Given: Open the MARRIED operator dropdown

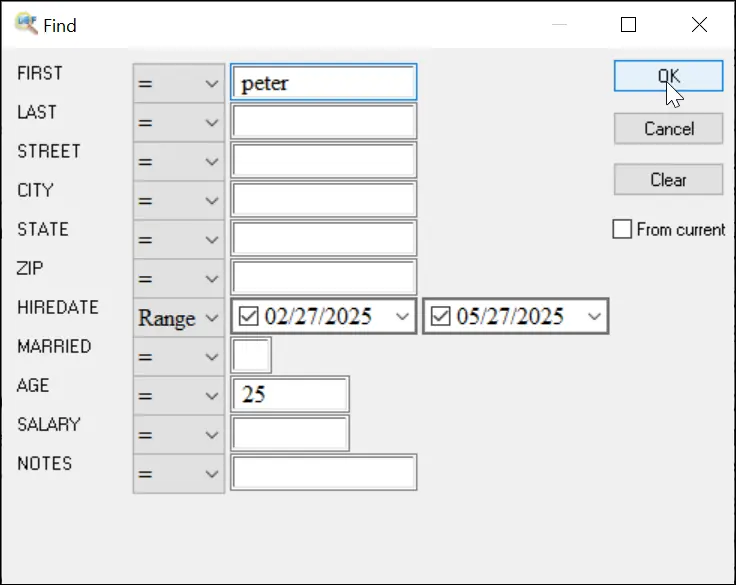Looking at the screenshot, I should (x=179, y=356).
